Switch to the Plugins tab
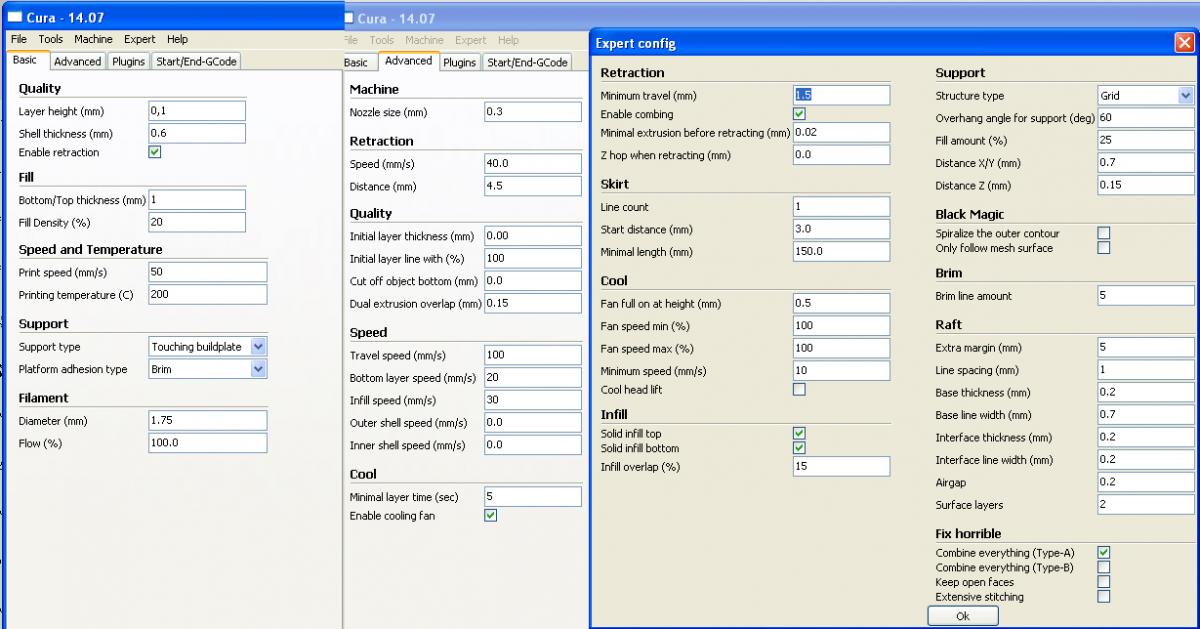The height and width of the screenshot is (629, 1200). tap(129, 61)
